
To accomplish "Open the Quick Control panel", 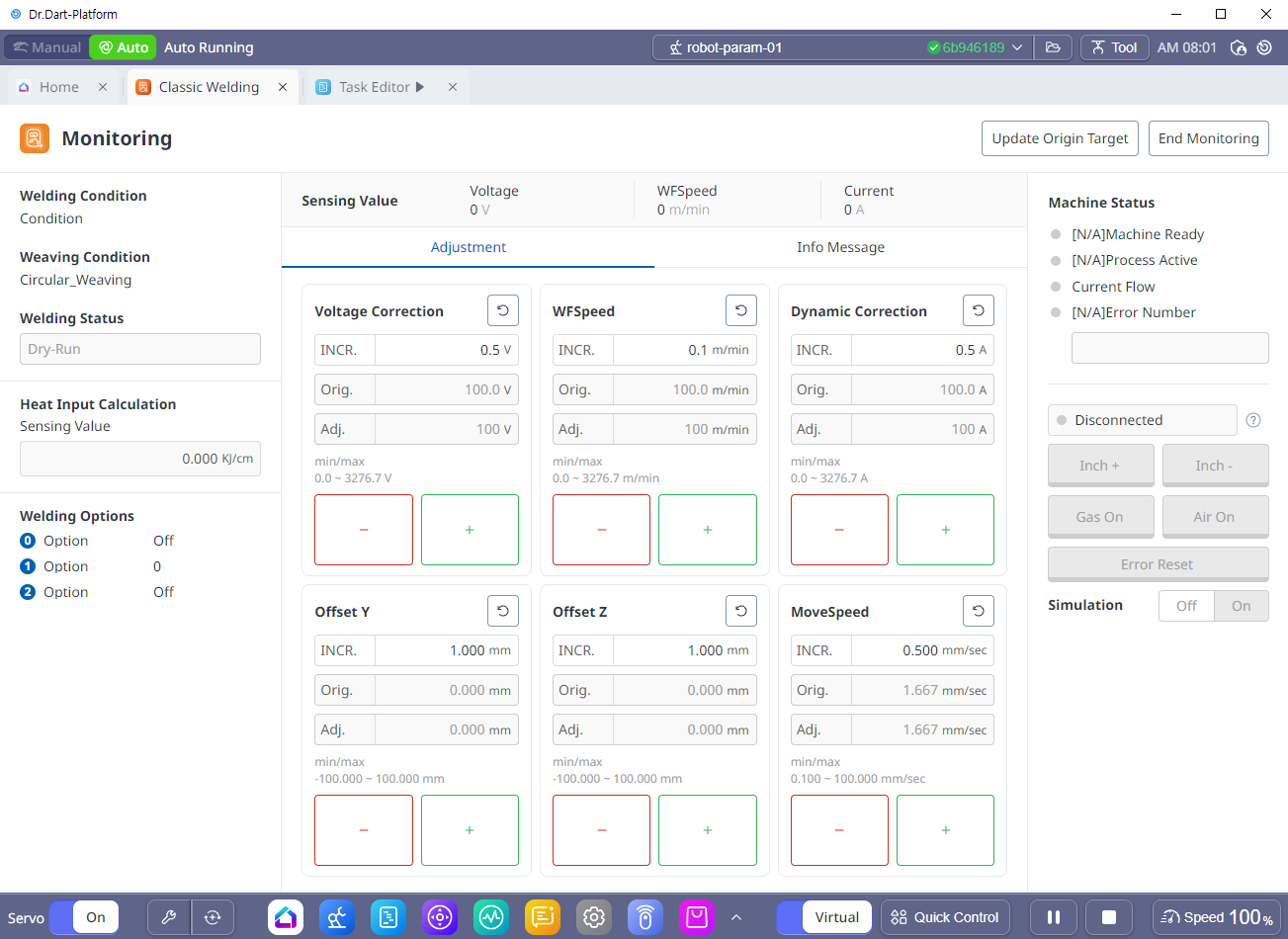I will coord(945,917).
